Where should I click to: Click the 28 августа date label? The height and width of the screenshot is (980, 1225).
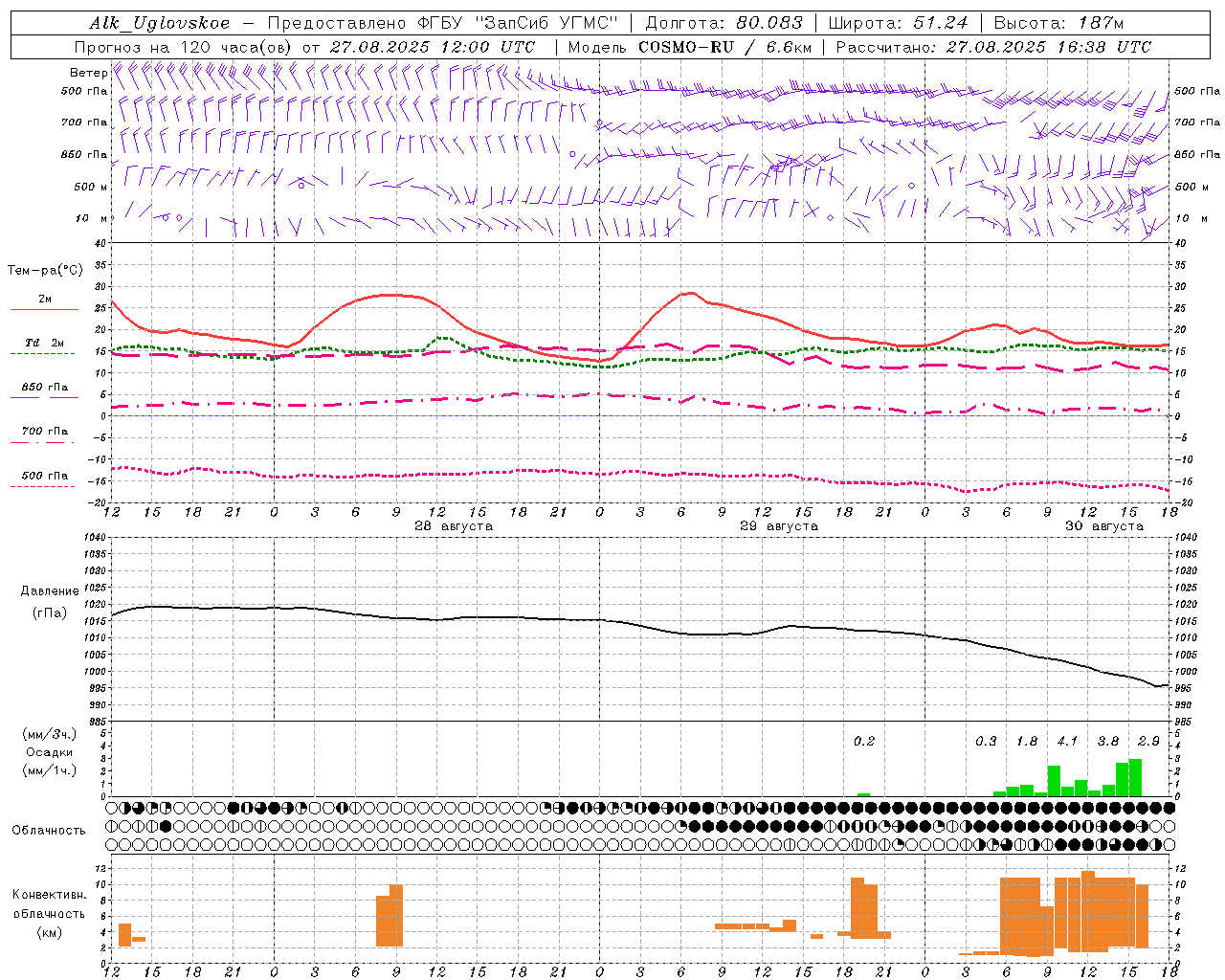(454, 526)
